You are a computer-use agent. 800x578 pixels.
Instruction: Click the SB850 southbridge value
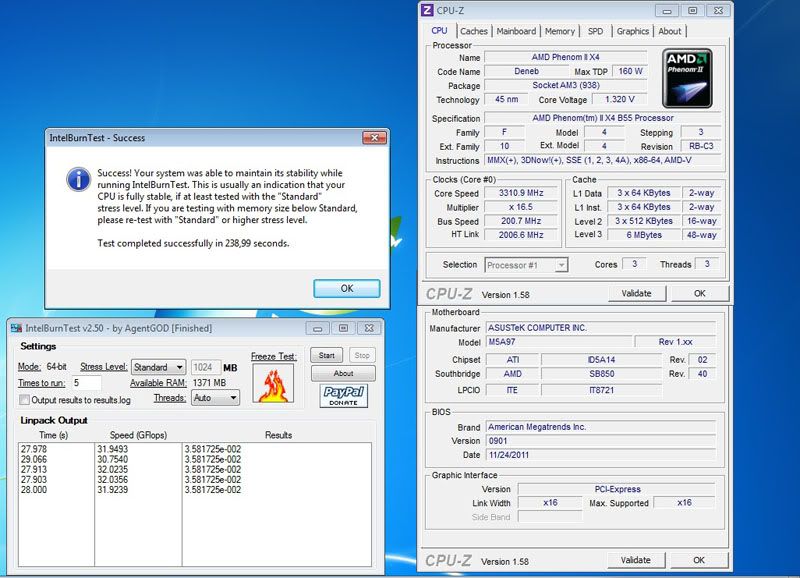point(602,373)
